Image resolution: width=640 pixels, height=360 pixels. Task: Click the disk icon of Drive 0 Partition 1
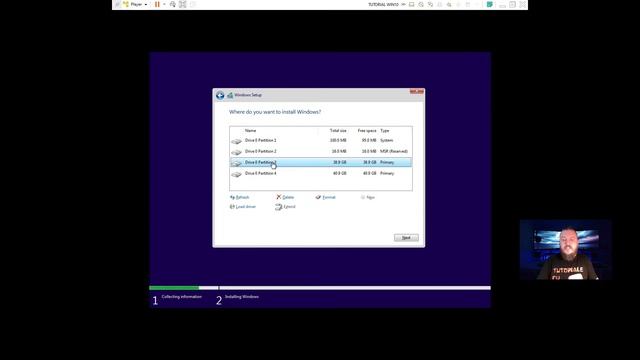tap(236, 141)
